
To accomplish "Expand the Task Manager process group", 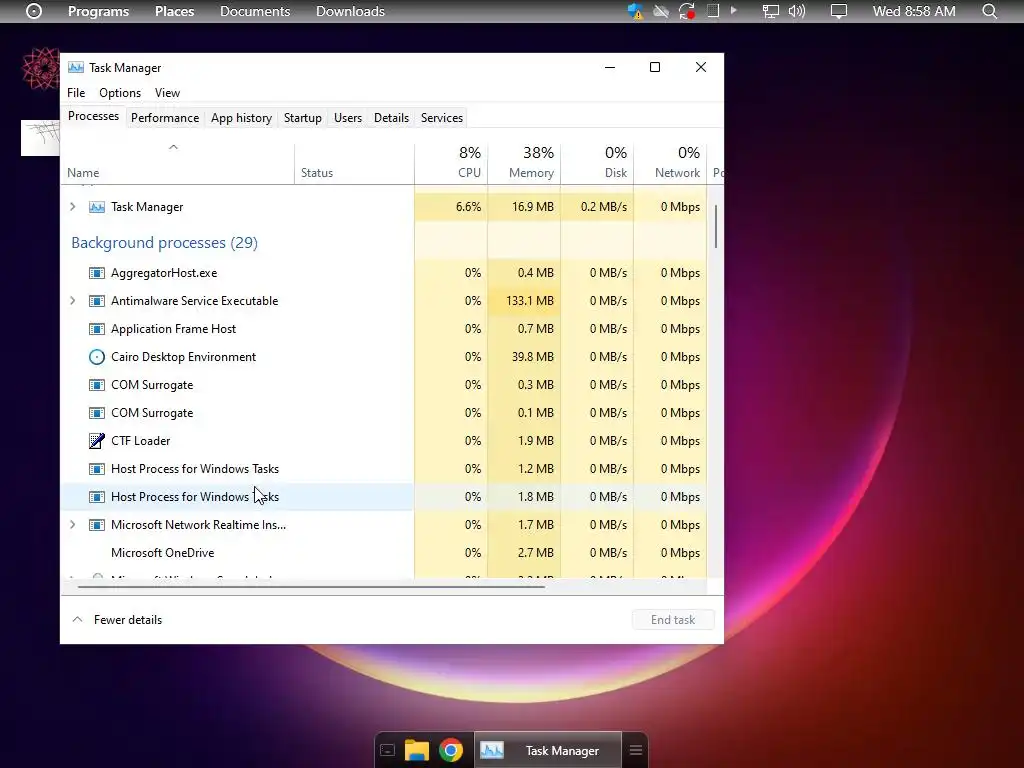I will click(x=72, y=206).
